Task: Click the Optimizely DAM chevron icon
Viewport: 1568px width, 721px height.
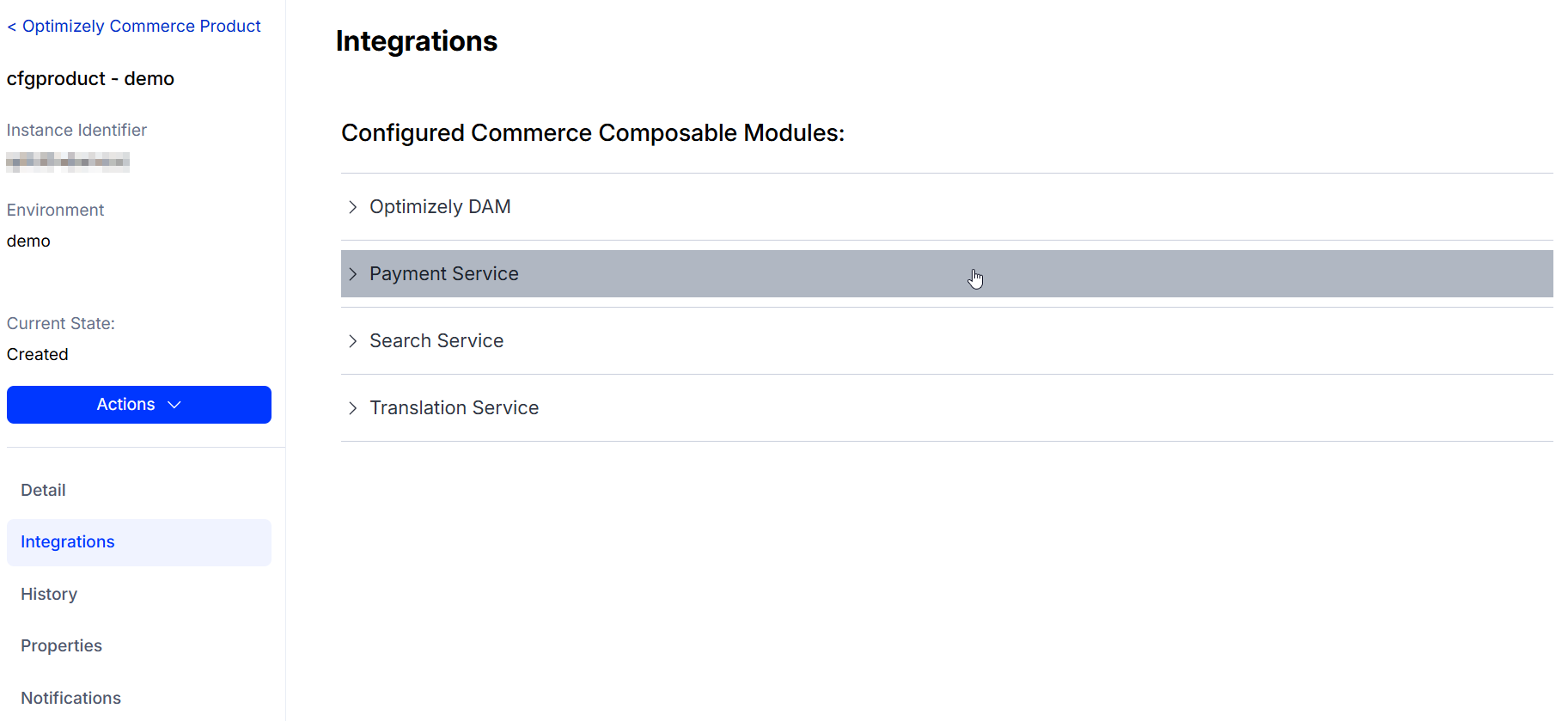Action: tap(352, 206)
